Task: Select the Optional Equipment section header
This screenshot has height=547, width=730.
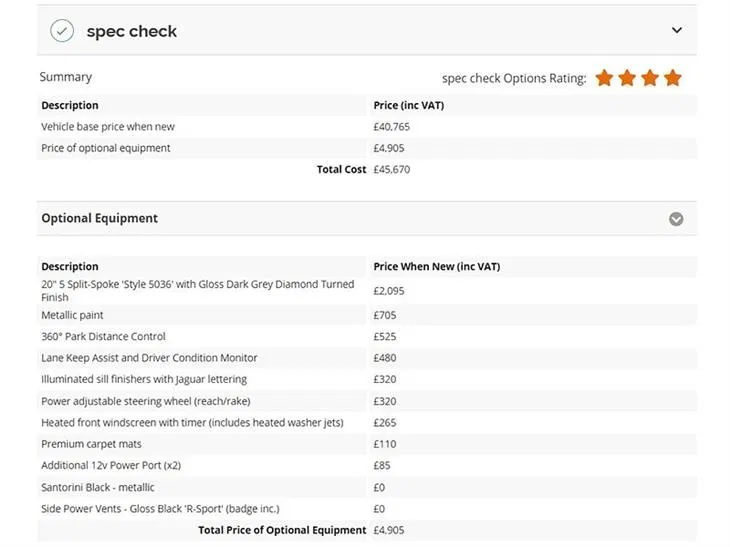Action: 367,218
